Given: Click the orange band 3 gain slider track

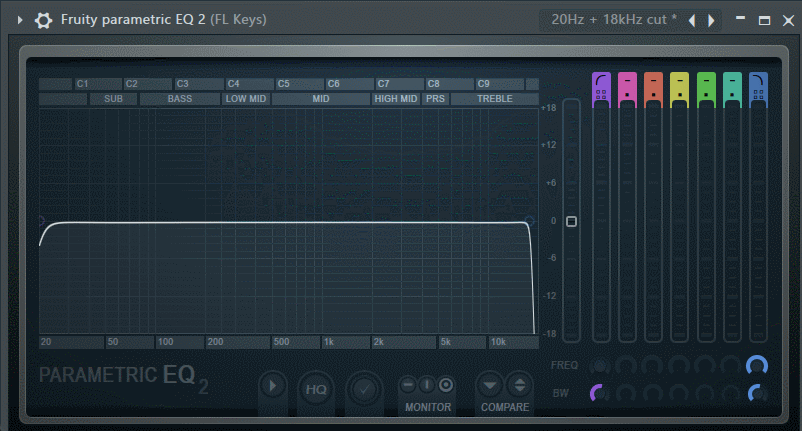Looking at the screenshot, I should click(x=653, y=222).
